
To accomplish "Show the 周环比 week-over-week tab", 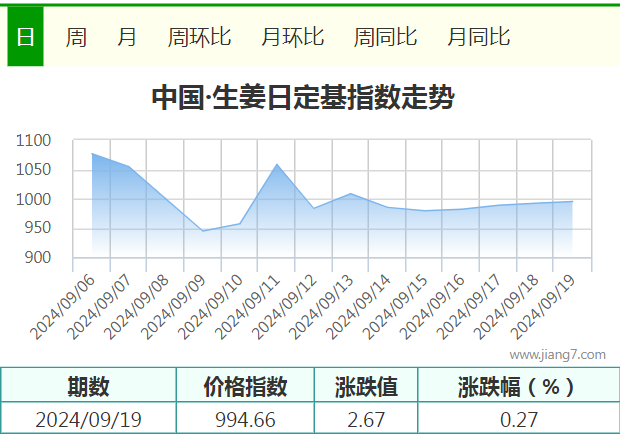I will (x=199, y=37).
